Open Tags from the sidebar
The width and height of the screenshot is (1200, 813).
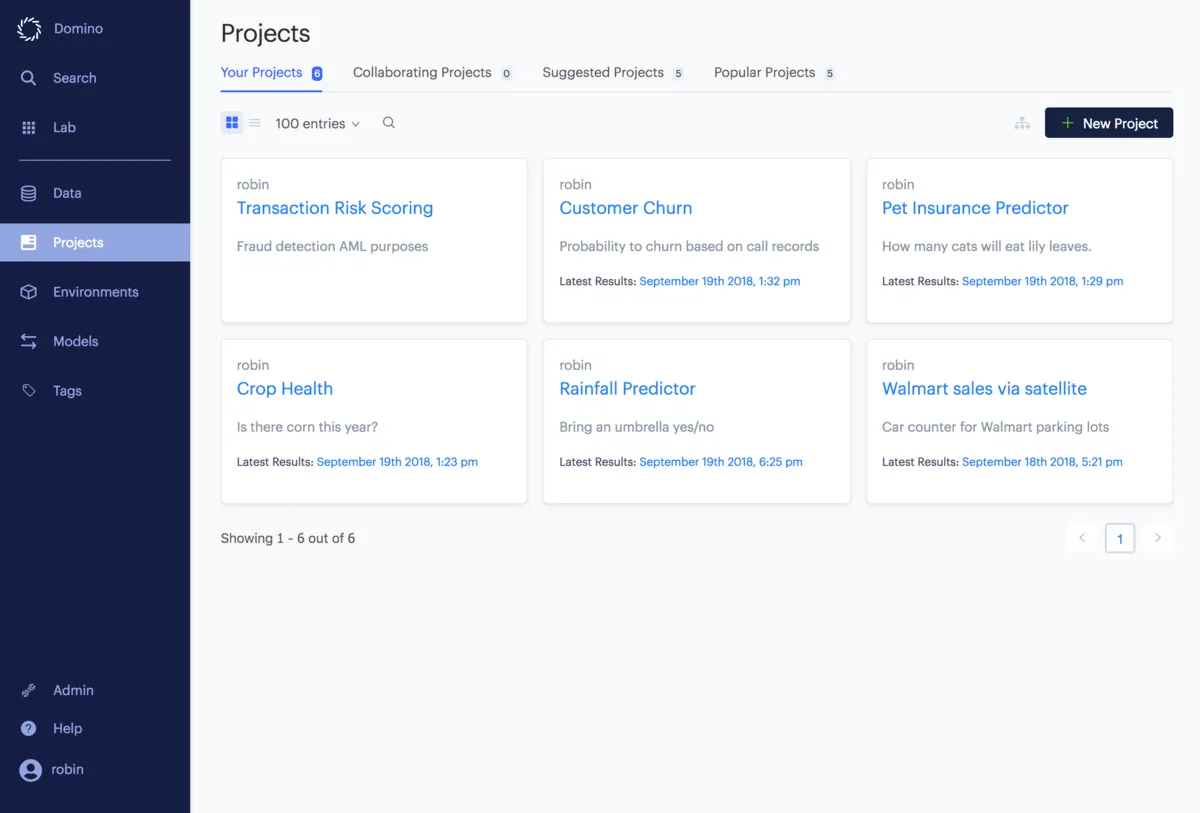point(67,391)
